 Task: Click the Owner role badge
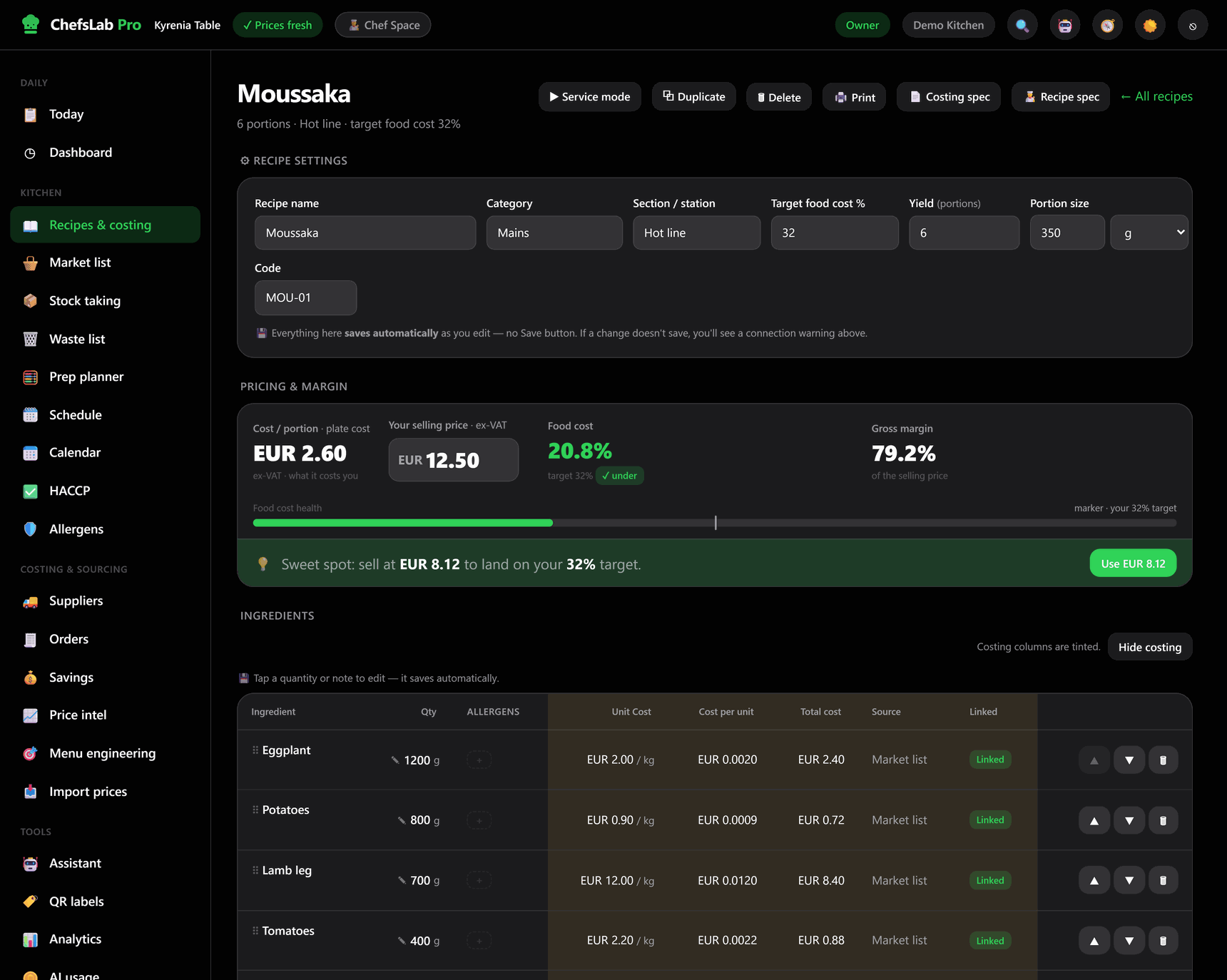pyautogui.click(x=862, y=25)
